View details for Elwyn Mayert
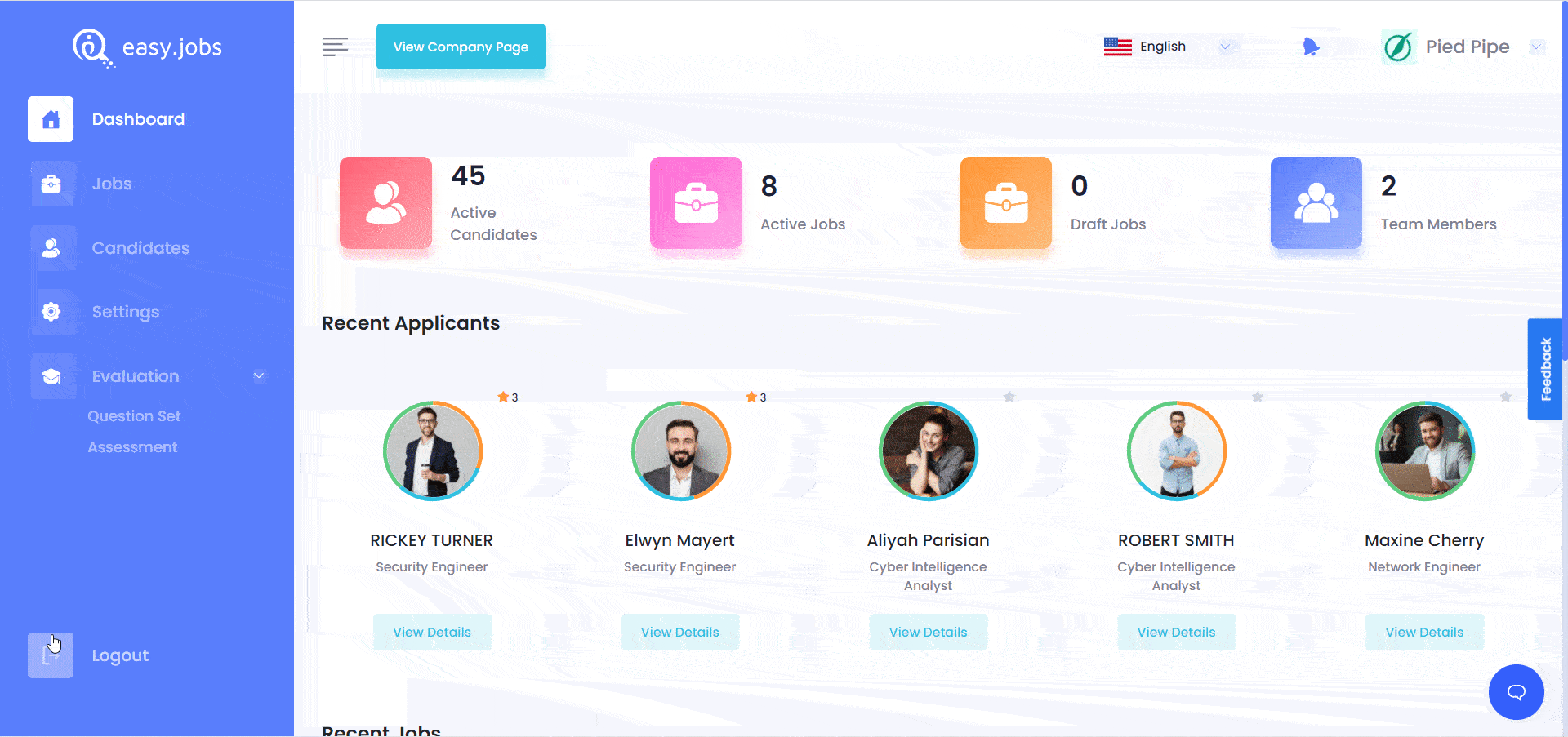The image size is (1568, 737). click(x=680, y=632)
